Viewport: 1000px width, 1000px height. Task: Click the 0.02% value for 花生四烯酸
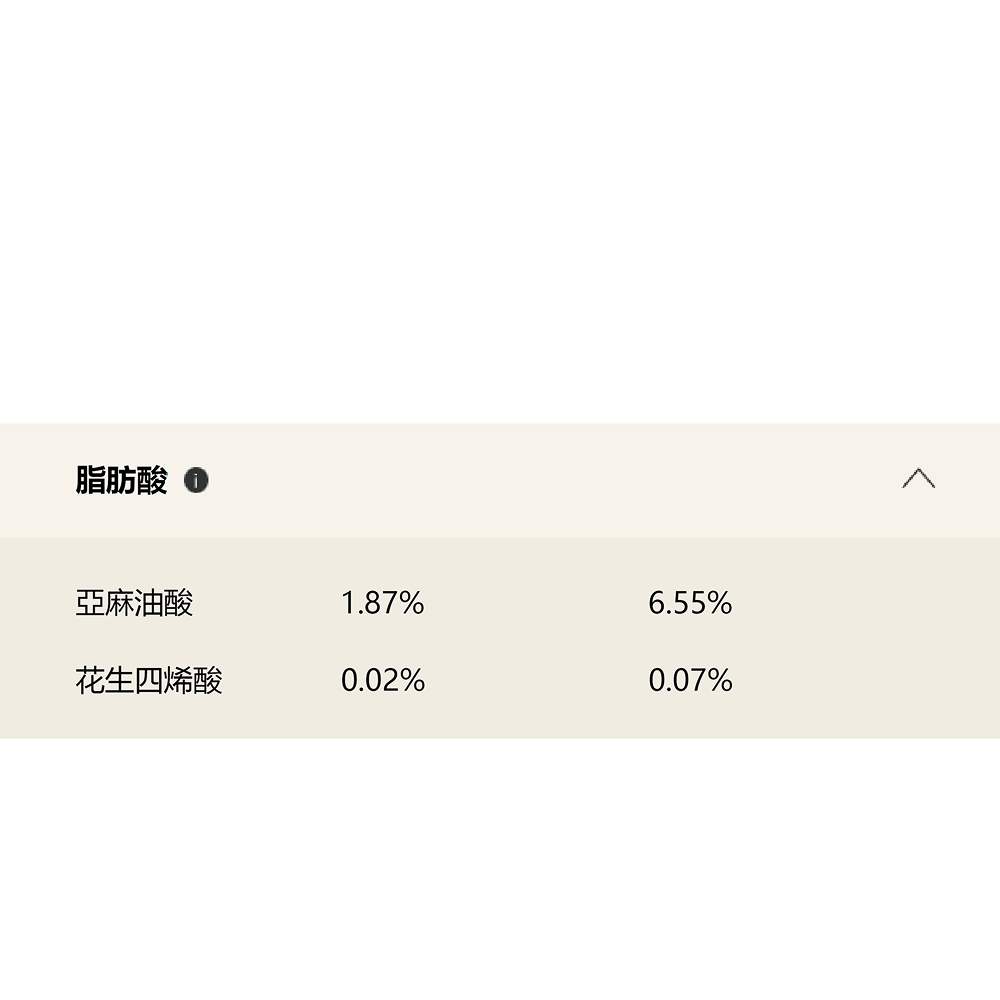pos(383,681)
